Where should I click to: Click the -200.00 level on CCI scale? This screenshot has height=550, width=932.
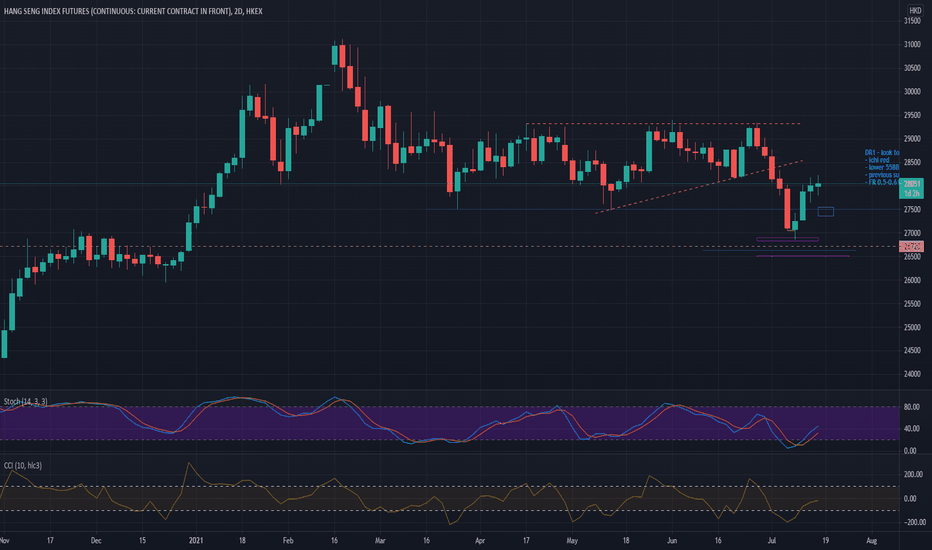915,523
